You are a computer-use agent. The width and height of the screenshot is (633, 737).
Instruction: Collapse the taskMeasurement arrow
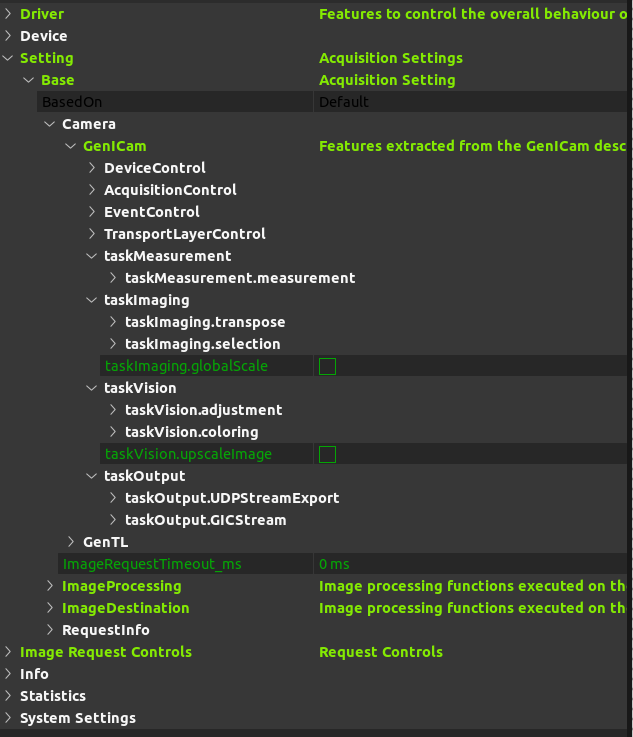[92, 256]
